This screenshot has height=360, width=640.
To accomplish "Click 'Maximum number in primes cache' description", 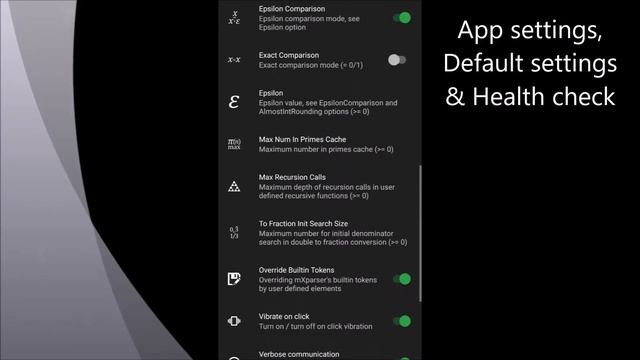I will tap(326, 149).
